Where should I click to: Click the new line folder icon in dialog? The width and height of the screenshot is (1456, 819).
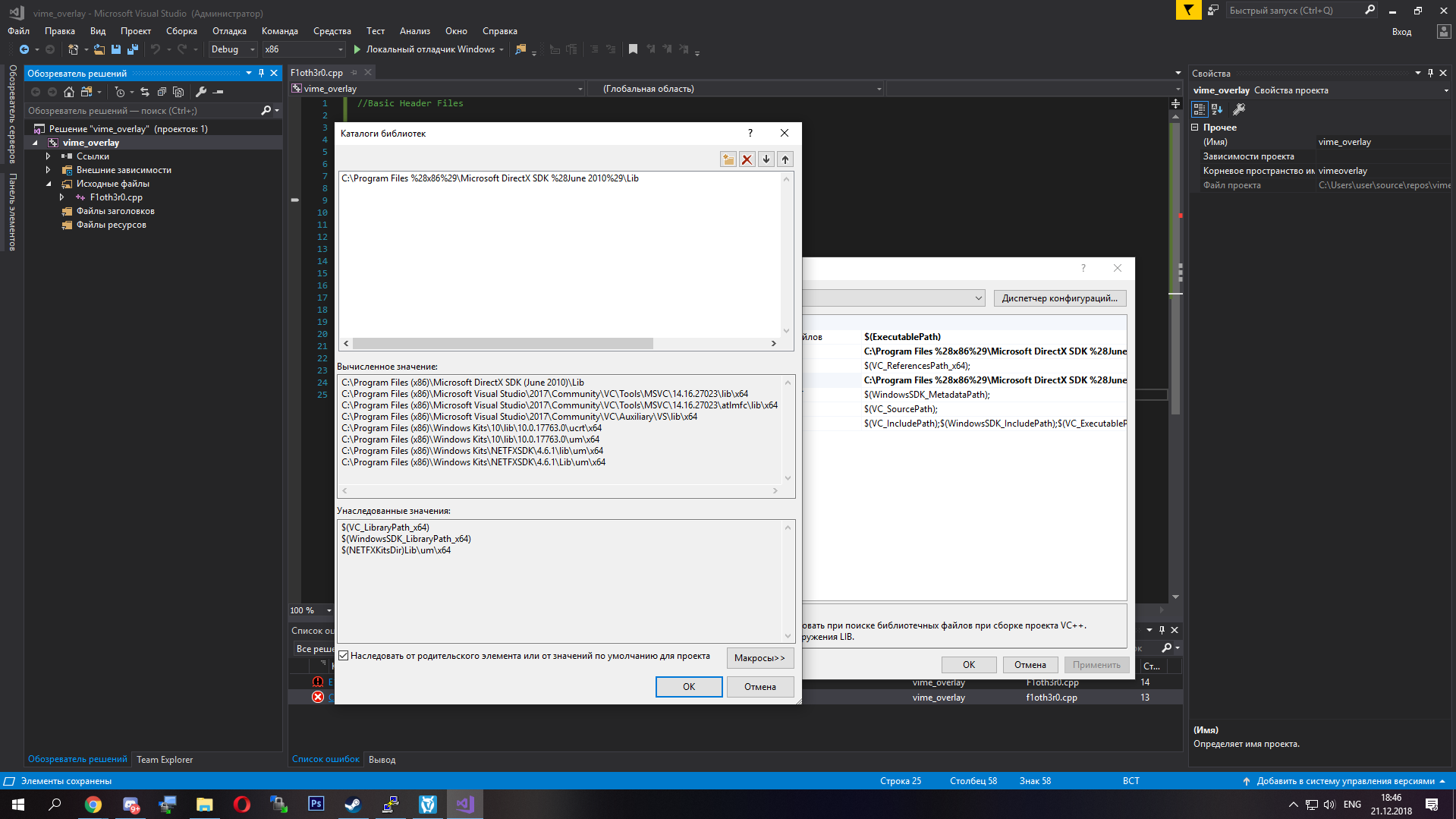(728, 159)
